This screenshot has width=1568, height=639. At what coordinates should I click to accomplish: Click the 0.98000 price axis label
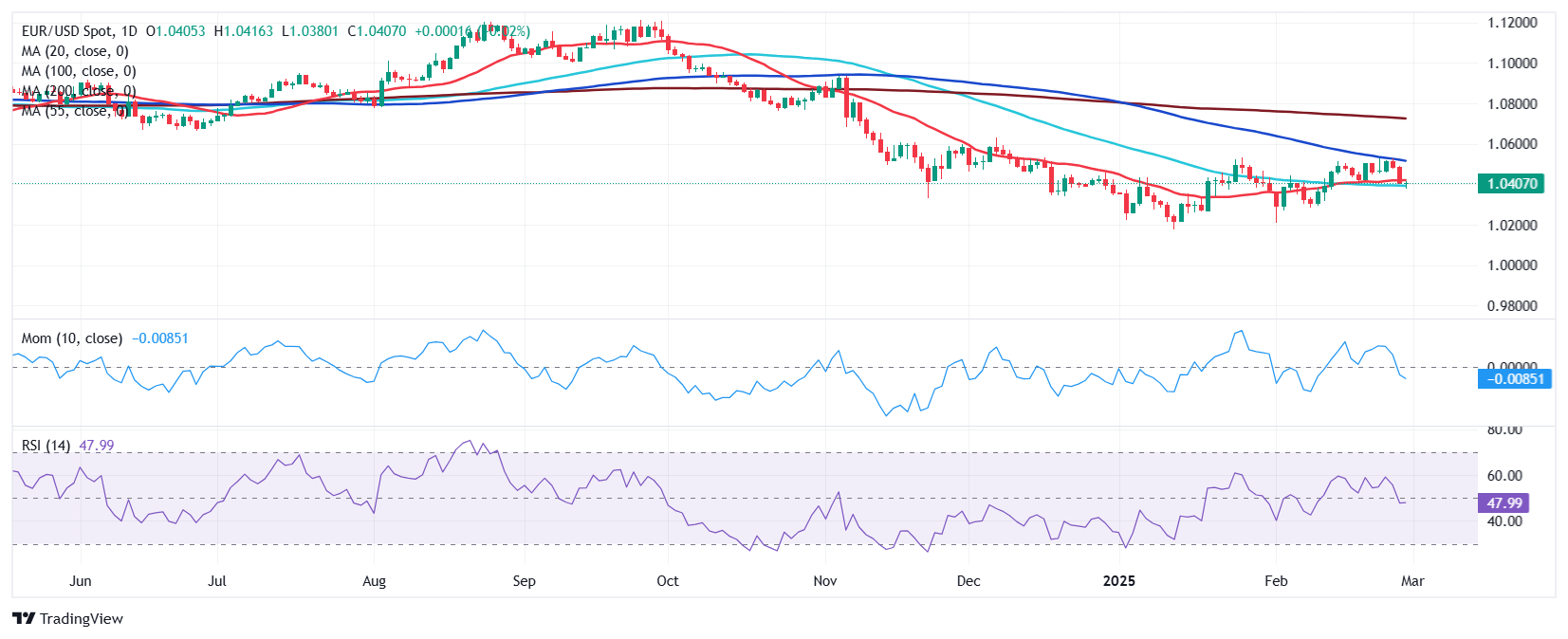pyautogui.click(x=1512, y=306)
